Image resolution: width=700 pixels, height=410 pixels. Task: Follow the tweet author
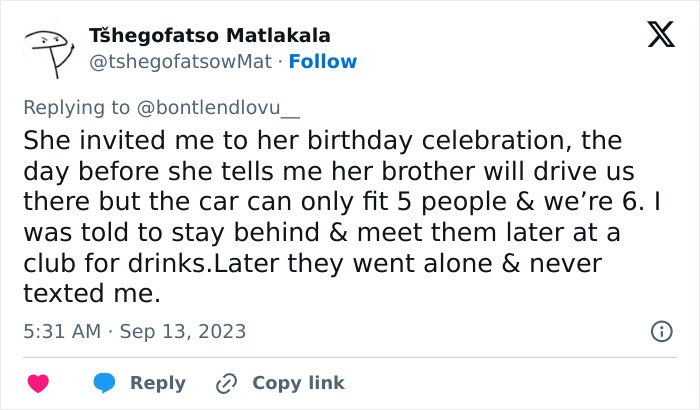pyautogui.click(x=322, y=62)
